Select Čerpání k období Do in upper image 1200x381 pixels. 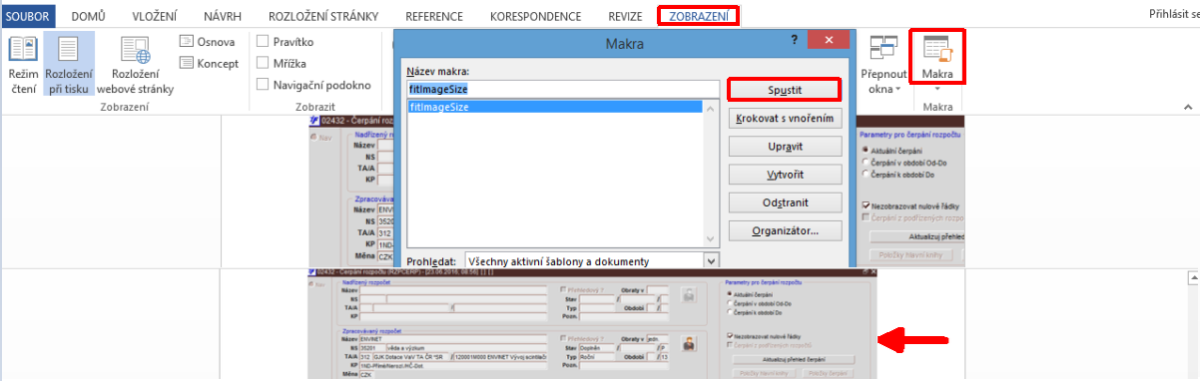(866, 173)
